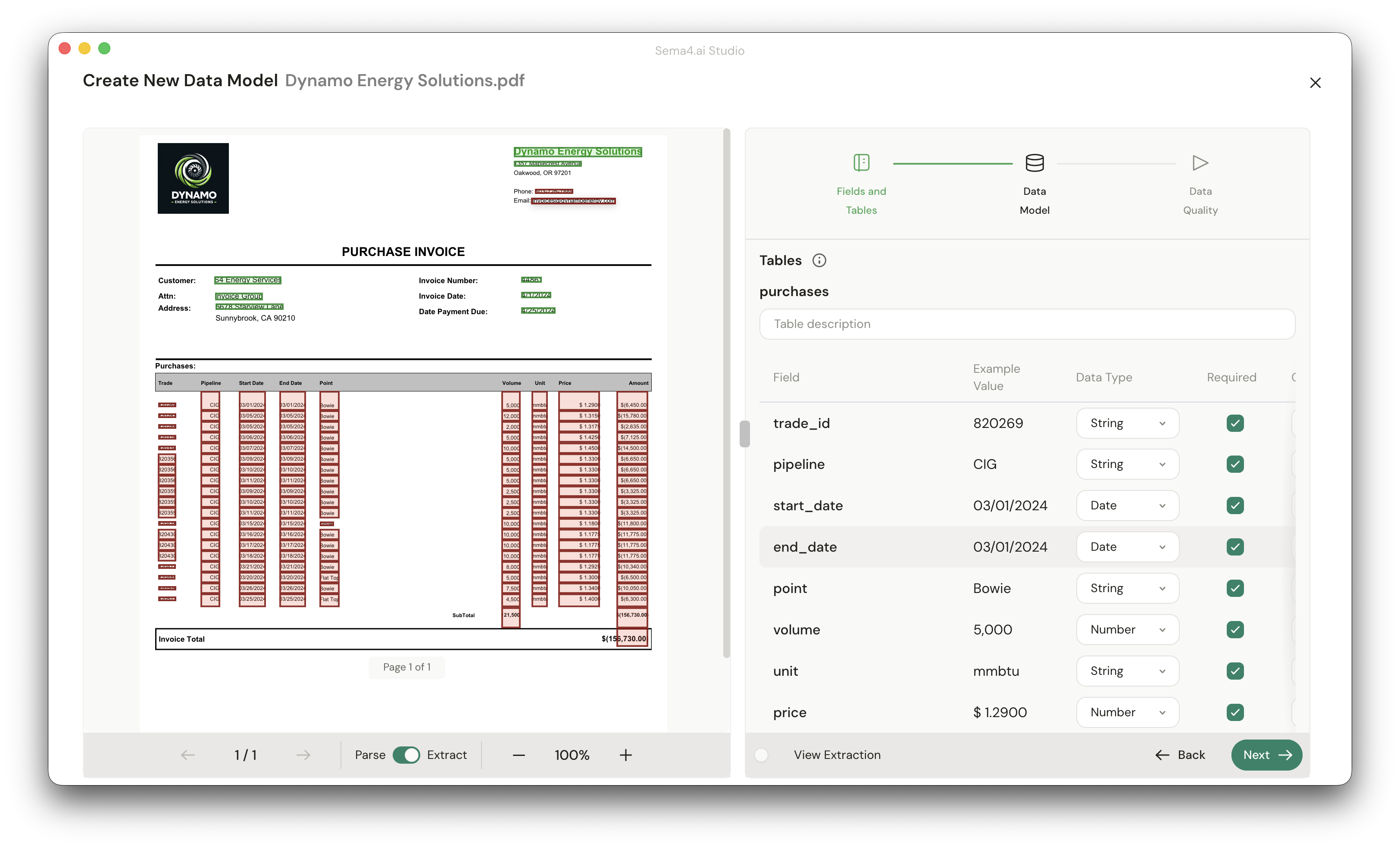
Task: Select the Fields and Tables step label
Action: click(861, 200)
